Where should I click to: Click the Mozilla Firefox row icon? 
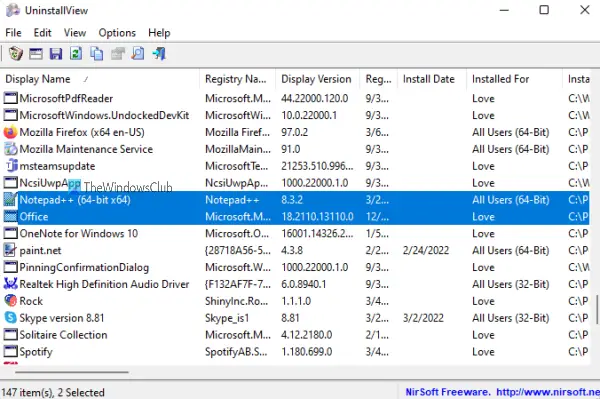pos(11,132)
